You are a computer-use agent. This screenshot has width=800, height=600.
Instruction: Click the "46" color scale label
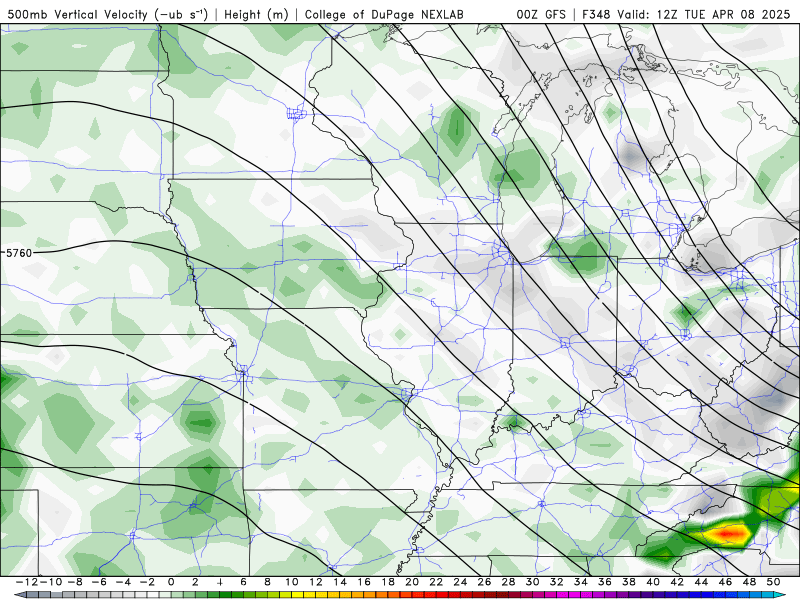(726, 582)
